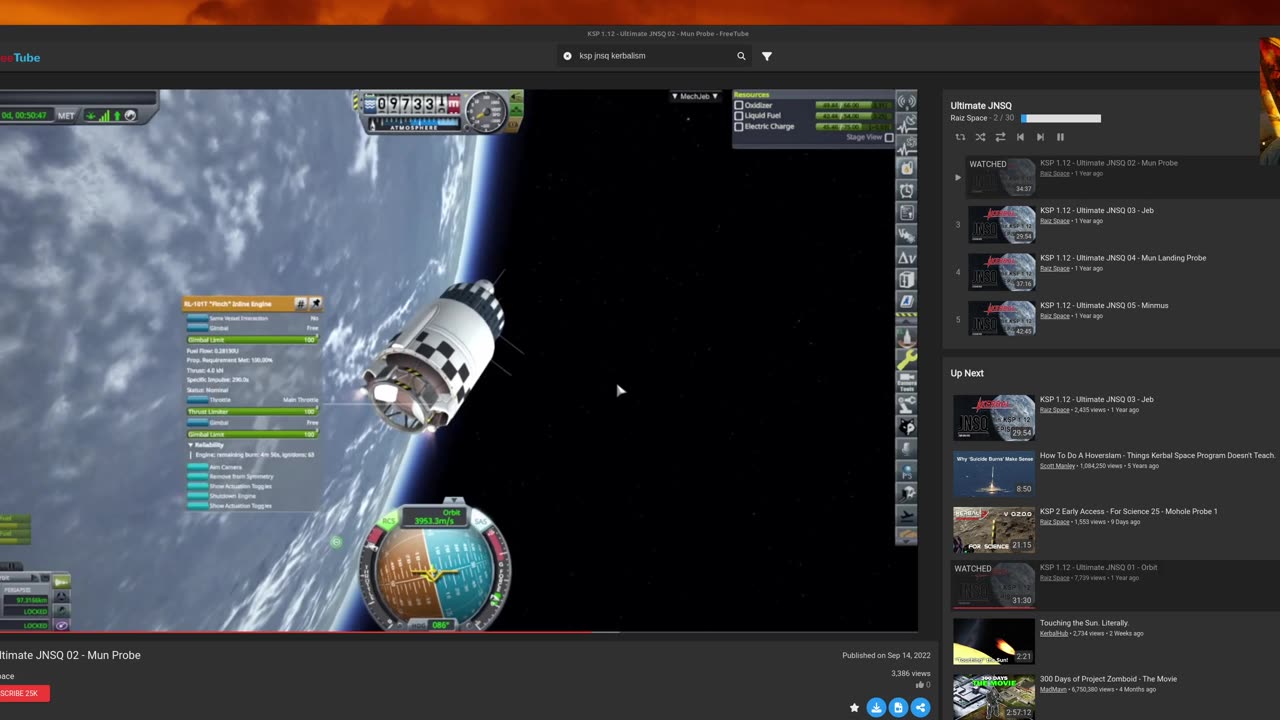Click the airplane toolbar icon

tap(906, 515)
